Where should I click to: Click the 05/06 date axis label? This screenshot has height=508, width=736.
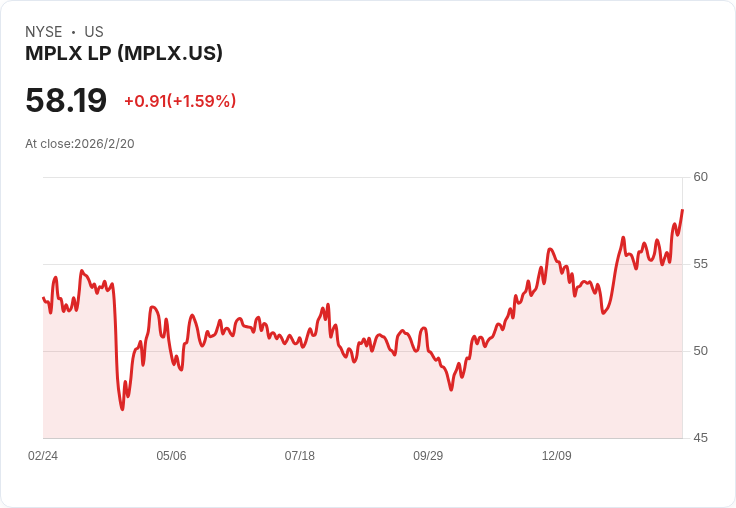[171, 456]
